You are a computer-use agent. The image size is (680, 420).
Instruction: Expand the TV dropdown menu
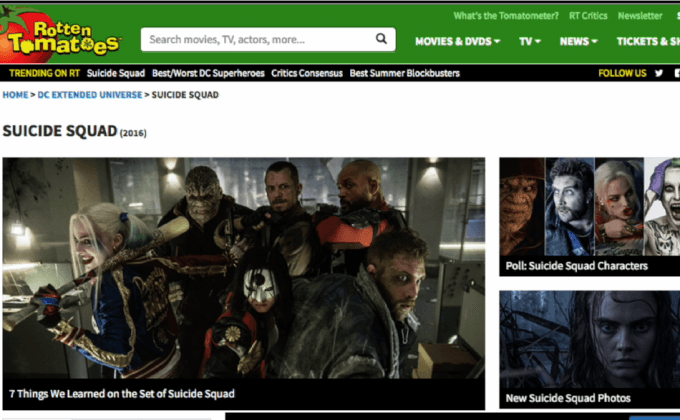(x=529, y=41)
